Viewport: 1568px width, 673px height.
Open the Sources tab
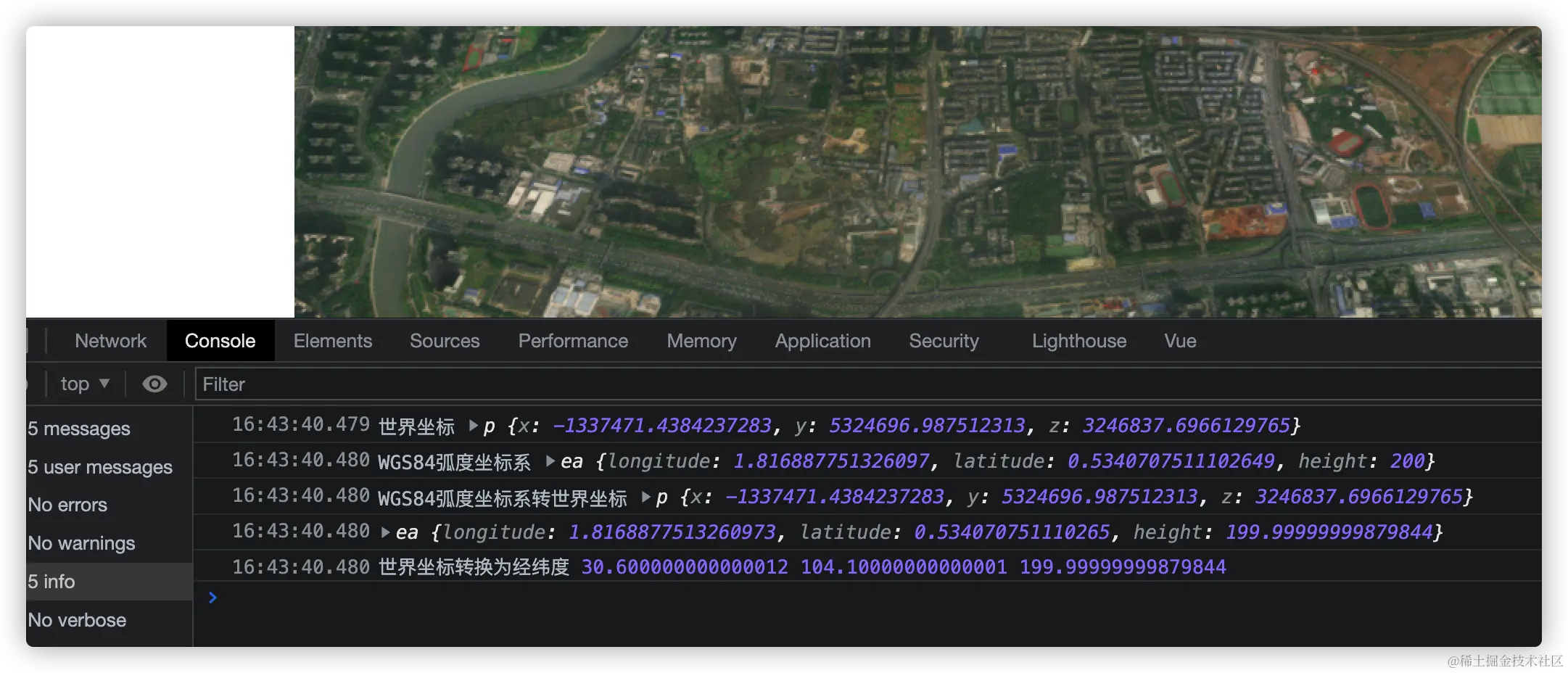445,341
